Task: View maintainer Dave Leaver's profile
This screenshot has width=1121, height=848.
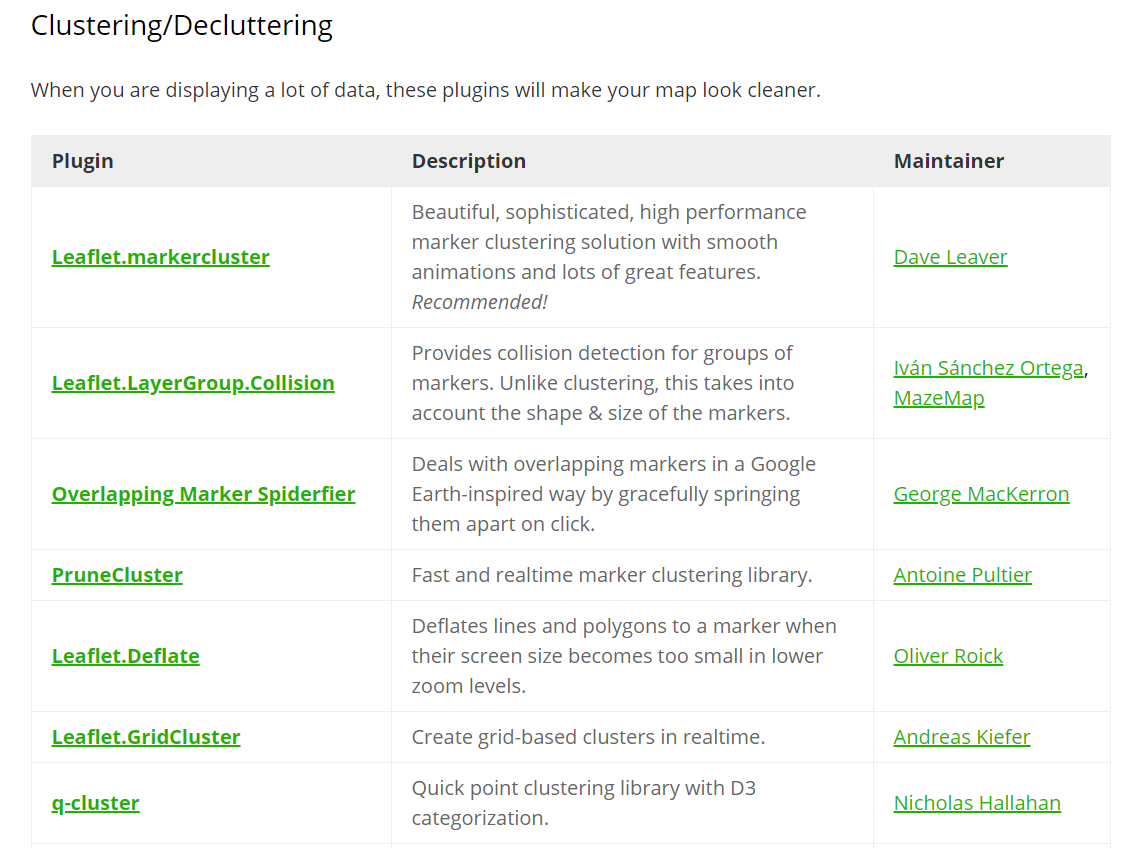Action: tap(950, 257)
